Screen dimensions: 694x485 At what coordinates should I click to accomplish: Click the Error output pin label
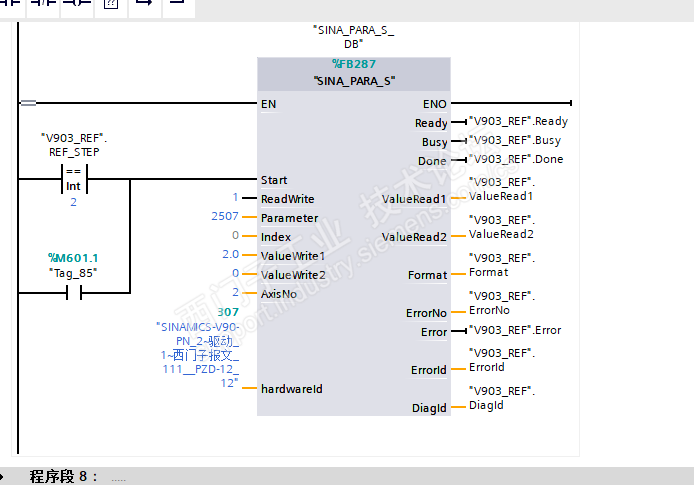pyautogui.click(x=434, y=332)
